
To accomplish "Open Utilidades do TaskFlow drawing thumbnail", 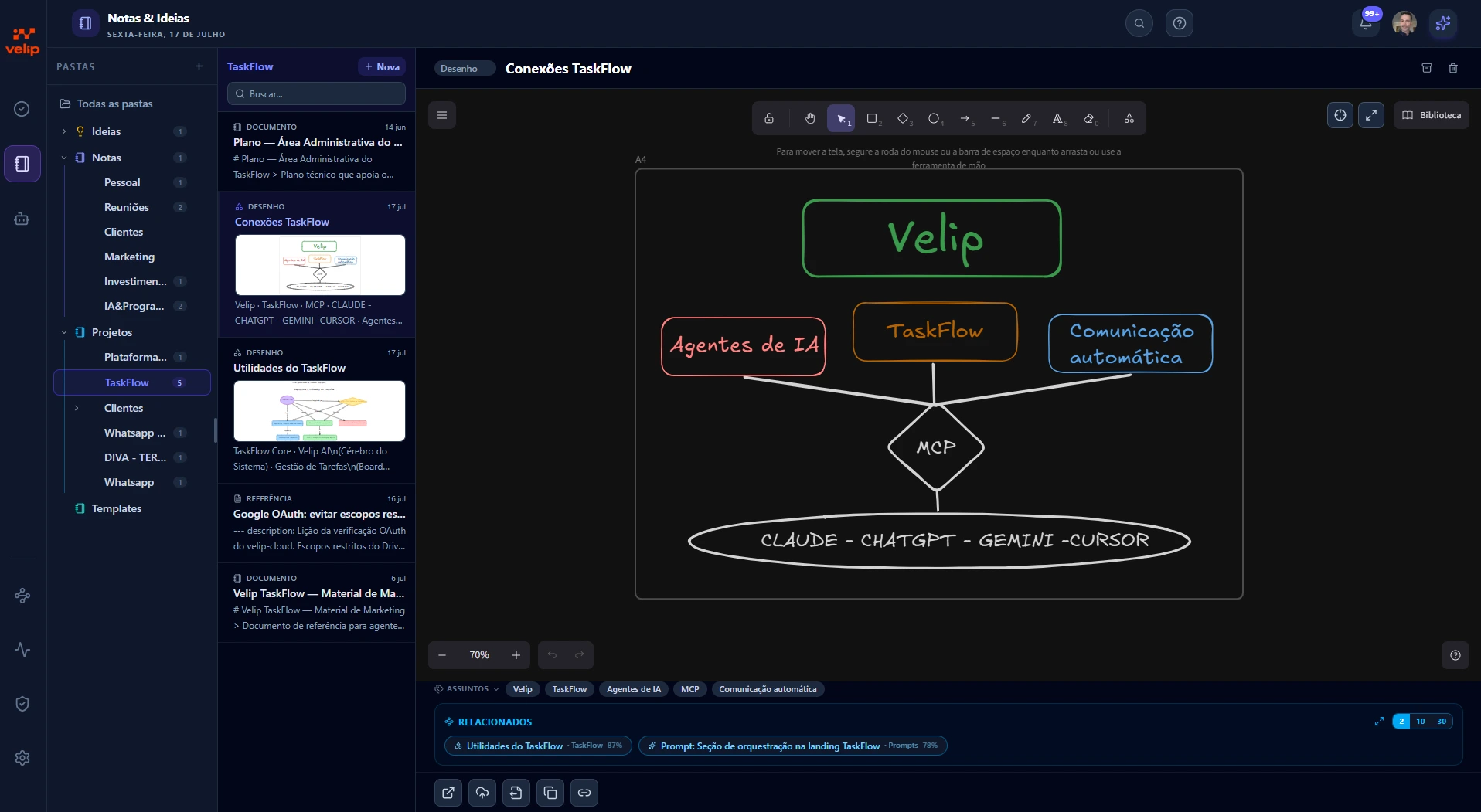I will [319, 411].
